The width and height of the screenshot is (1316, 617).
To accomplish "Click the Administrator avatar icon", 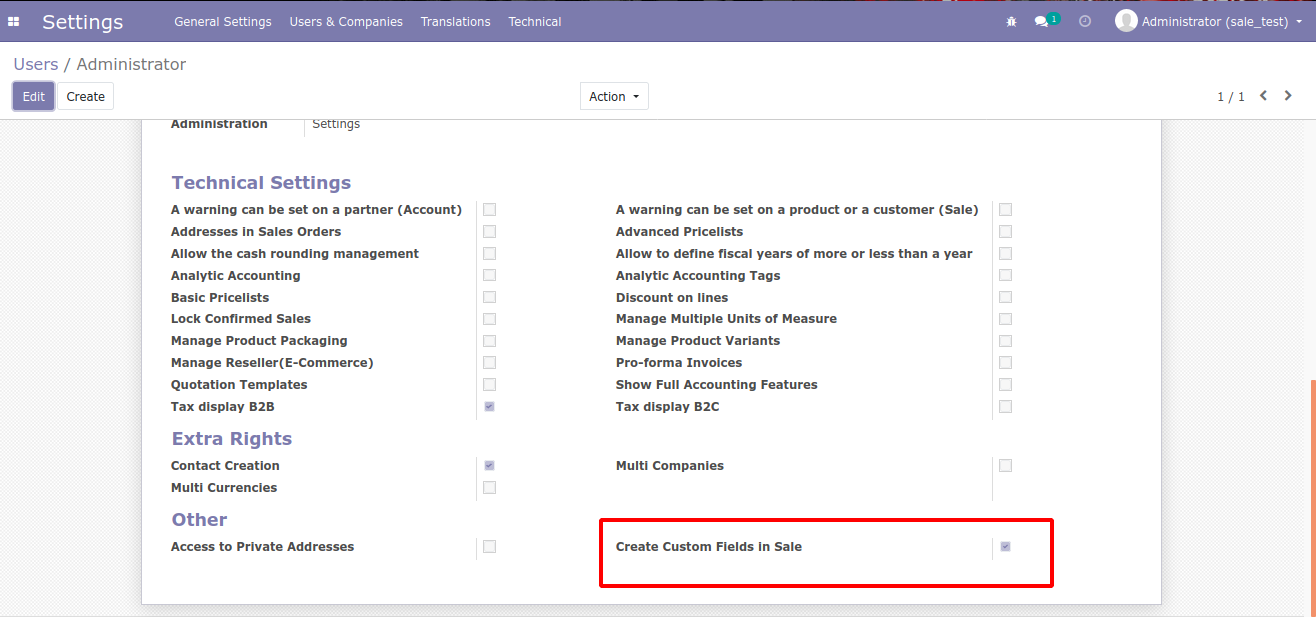I will click(1126, 21).
